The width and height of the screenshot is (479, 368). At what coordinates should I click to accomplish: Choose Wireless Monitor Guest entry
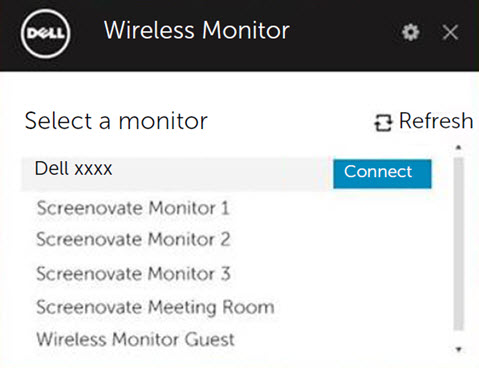click(x=135, y=339)
